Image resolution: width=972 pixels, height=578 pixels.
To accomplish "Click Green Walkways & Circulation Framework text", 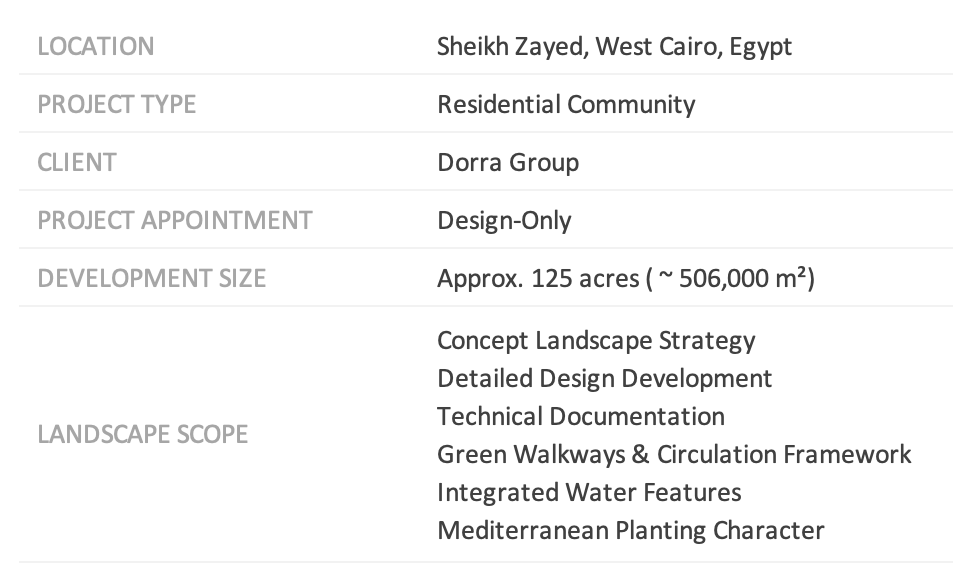I will tap(673, 455).
